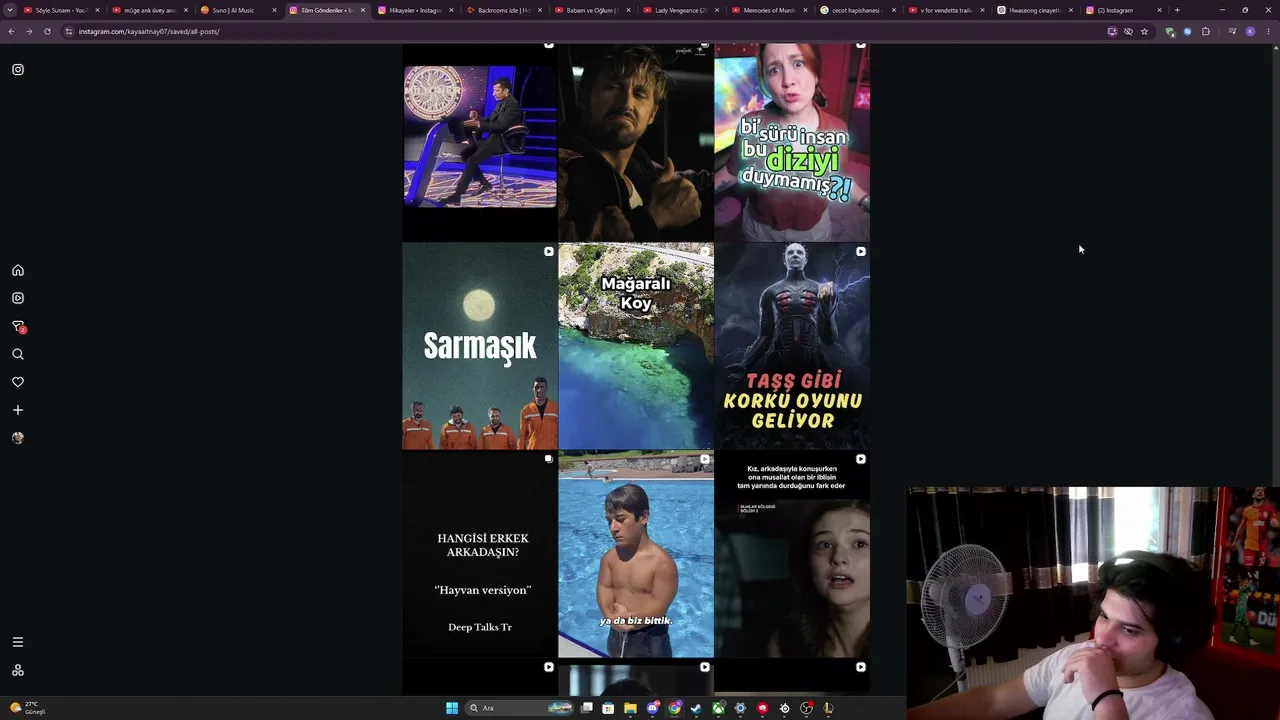Screen dimensions: 1280x720
Task: Open browser extensions puzzle icon
Action: [1206, 31]
